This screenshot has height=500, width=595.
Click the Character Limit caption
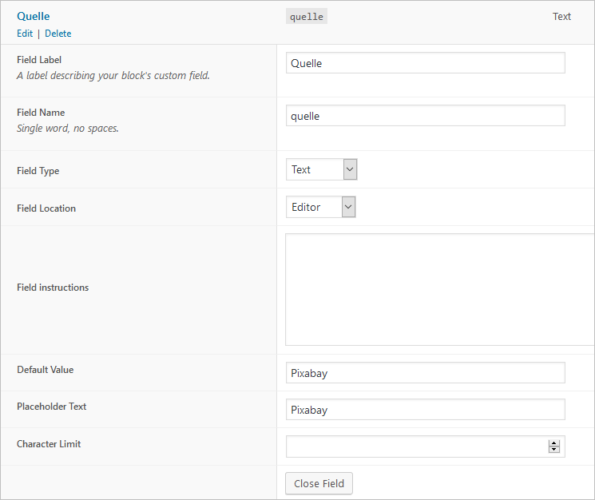49,444
